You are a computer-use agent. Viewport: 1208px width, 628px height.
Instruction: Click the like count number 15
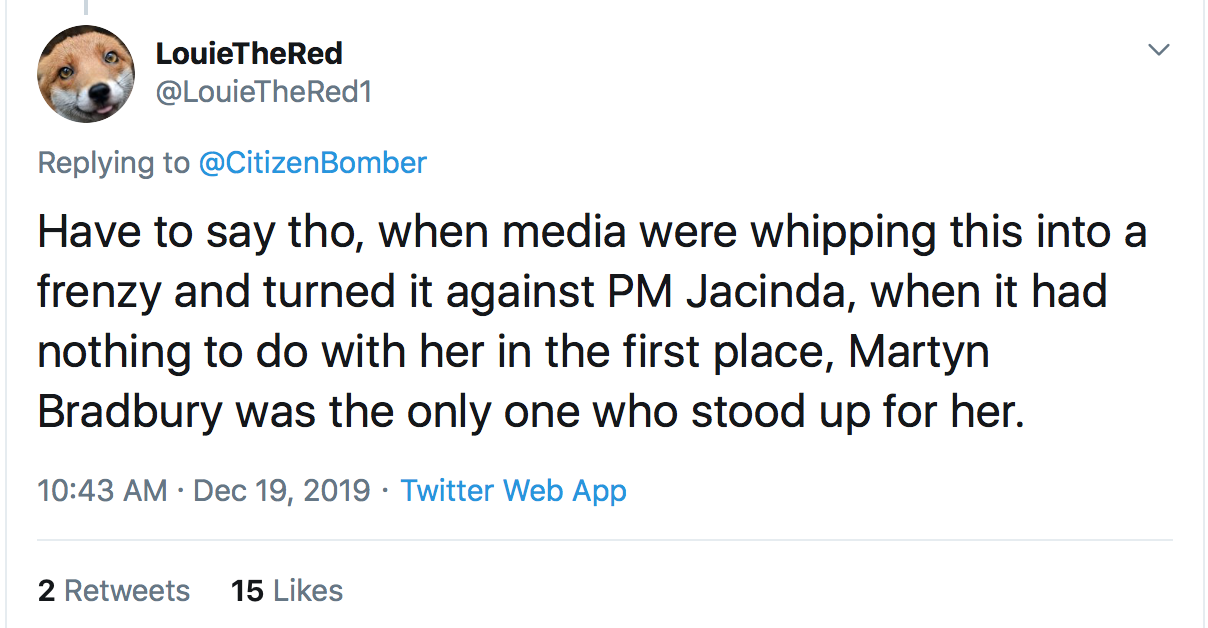click(246, 591)
